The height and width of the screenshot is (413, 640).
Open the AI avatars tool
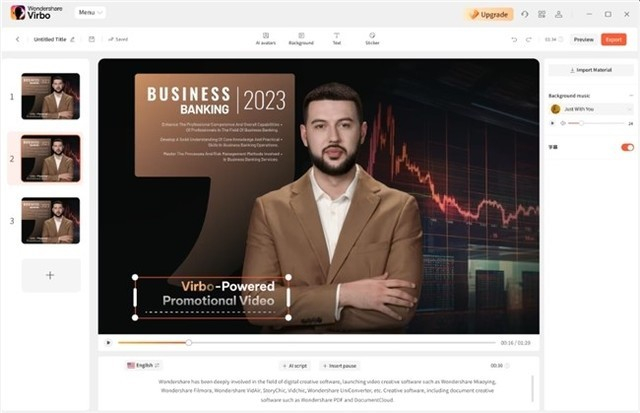(266, 39)
